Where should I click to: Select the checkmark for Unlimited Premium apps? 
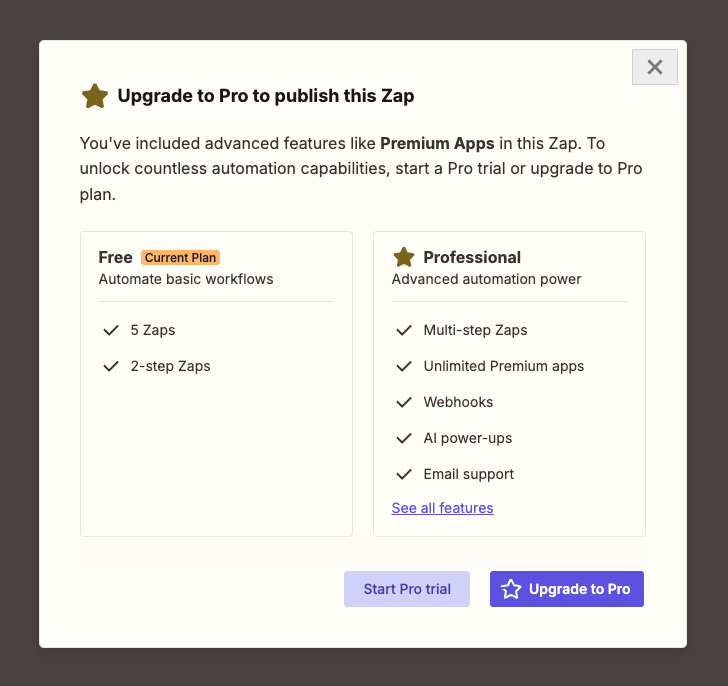[x=404, y=366]
